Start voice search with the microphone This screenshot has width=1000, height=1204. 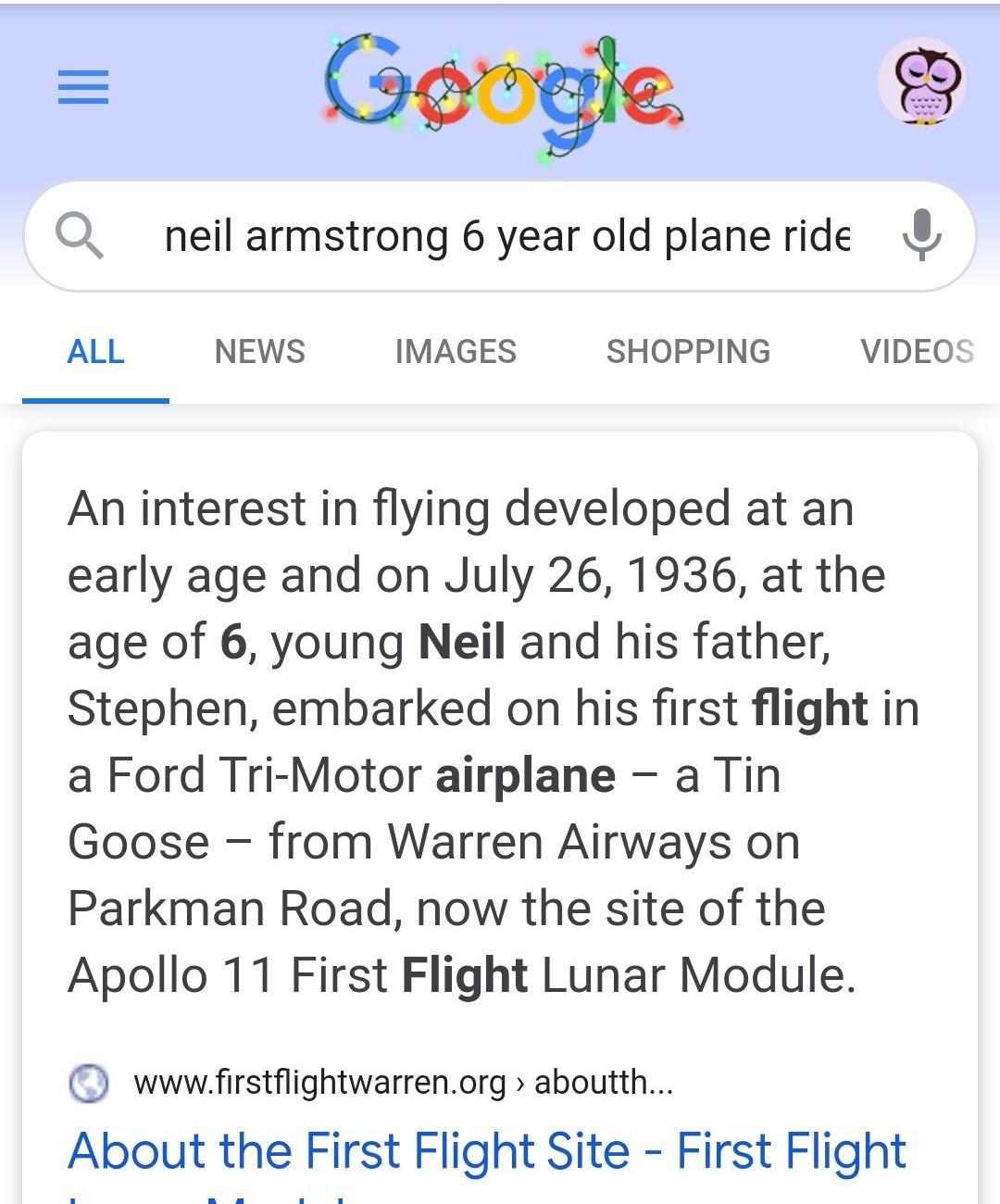tap(921, 235)
